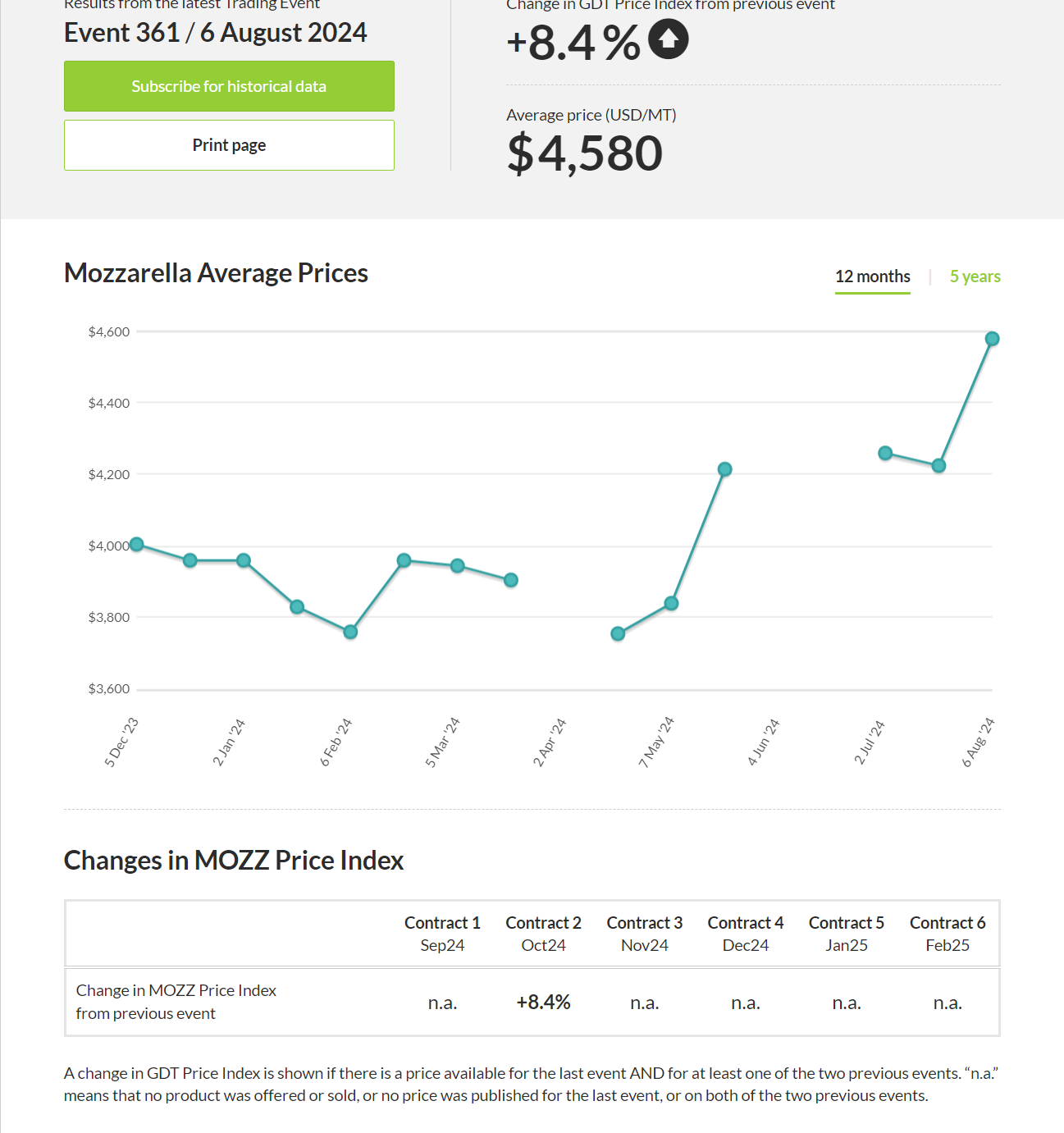Click the +8.4% value in the table

click(x=543, y=1003)
